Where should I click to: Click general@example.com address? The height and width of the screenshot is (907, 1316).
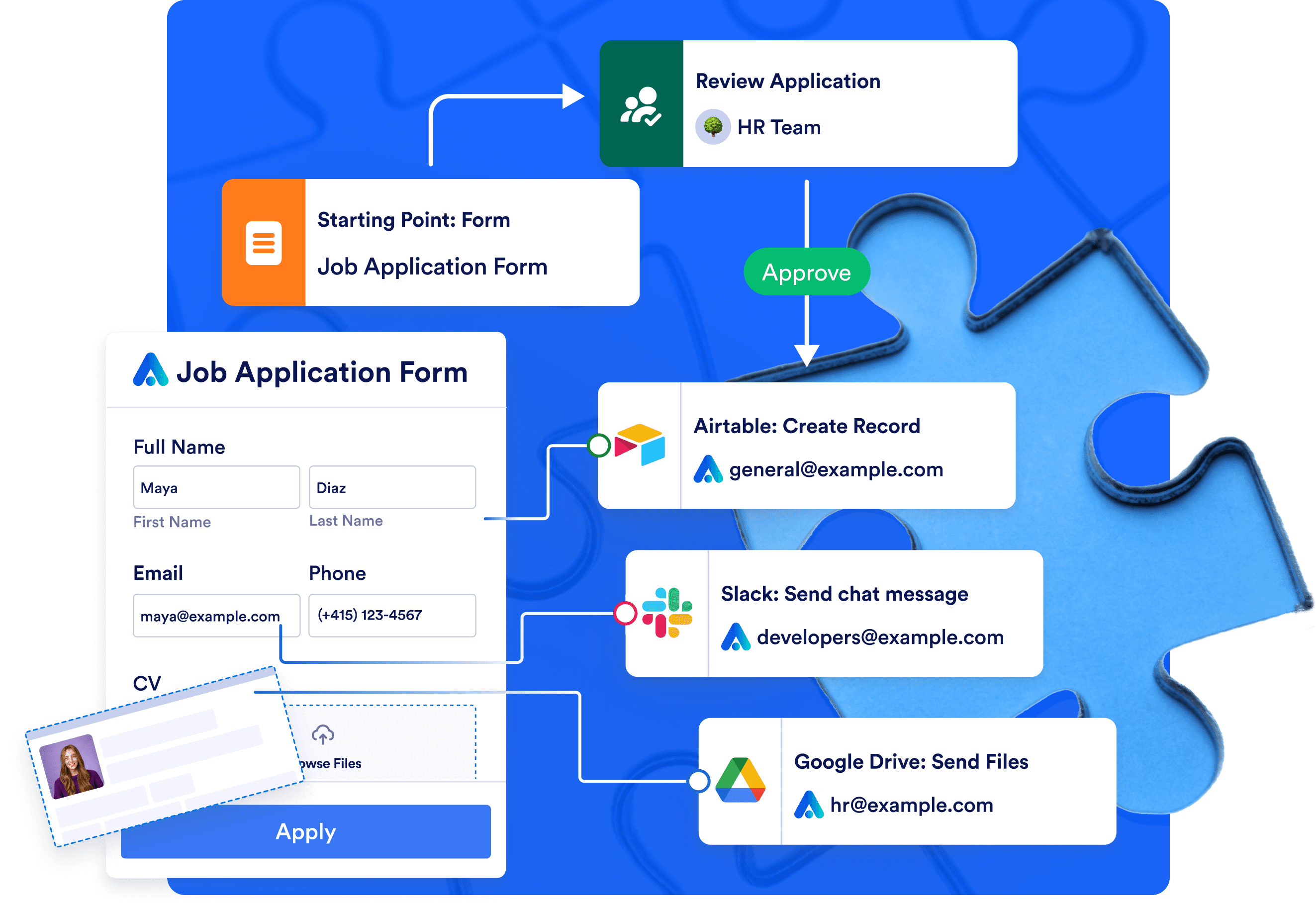tap(836, 470)
